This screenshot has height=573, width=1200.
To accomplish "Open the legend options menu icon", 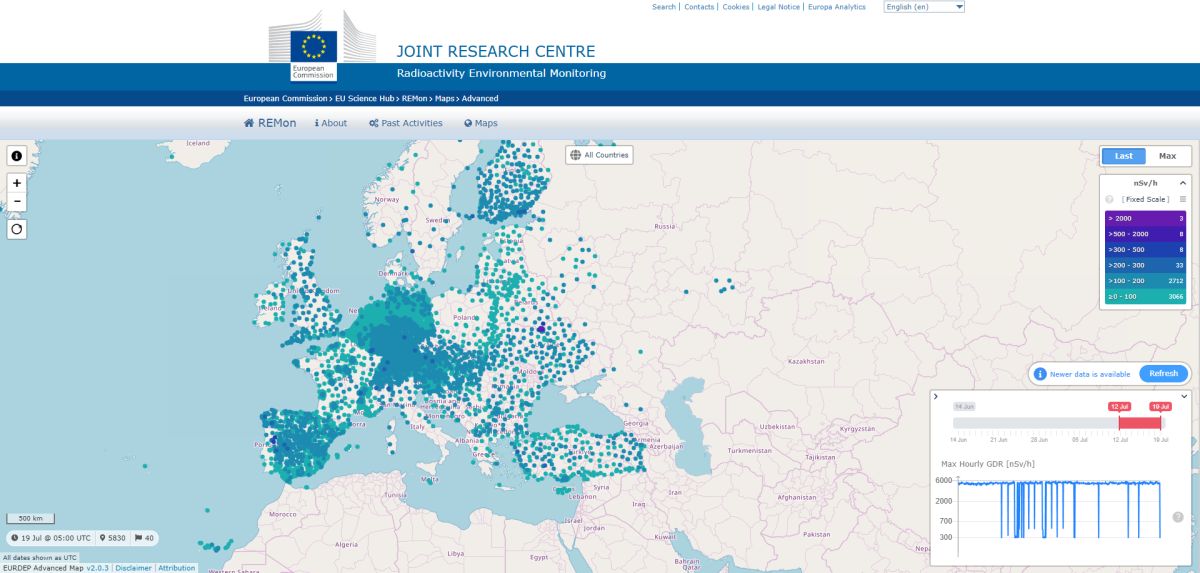I will 1182,199.
